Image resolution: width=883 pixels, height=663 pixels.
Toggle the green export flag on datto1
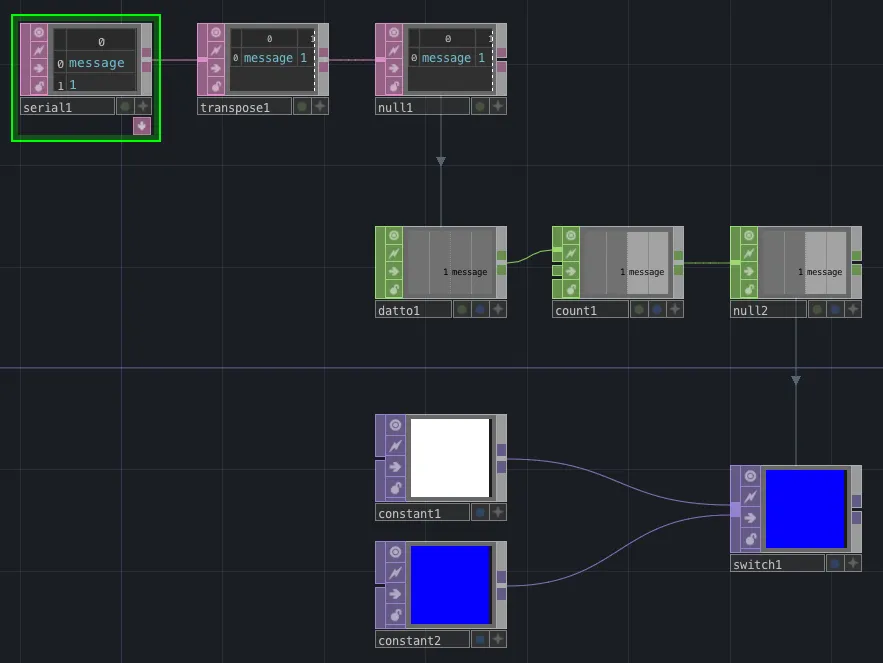point(462,310)
